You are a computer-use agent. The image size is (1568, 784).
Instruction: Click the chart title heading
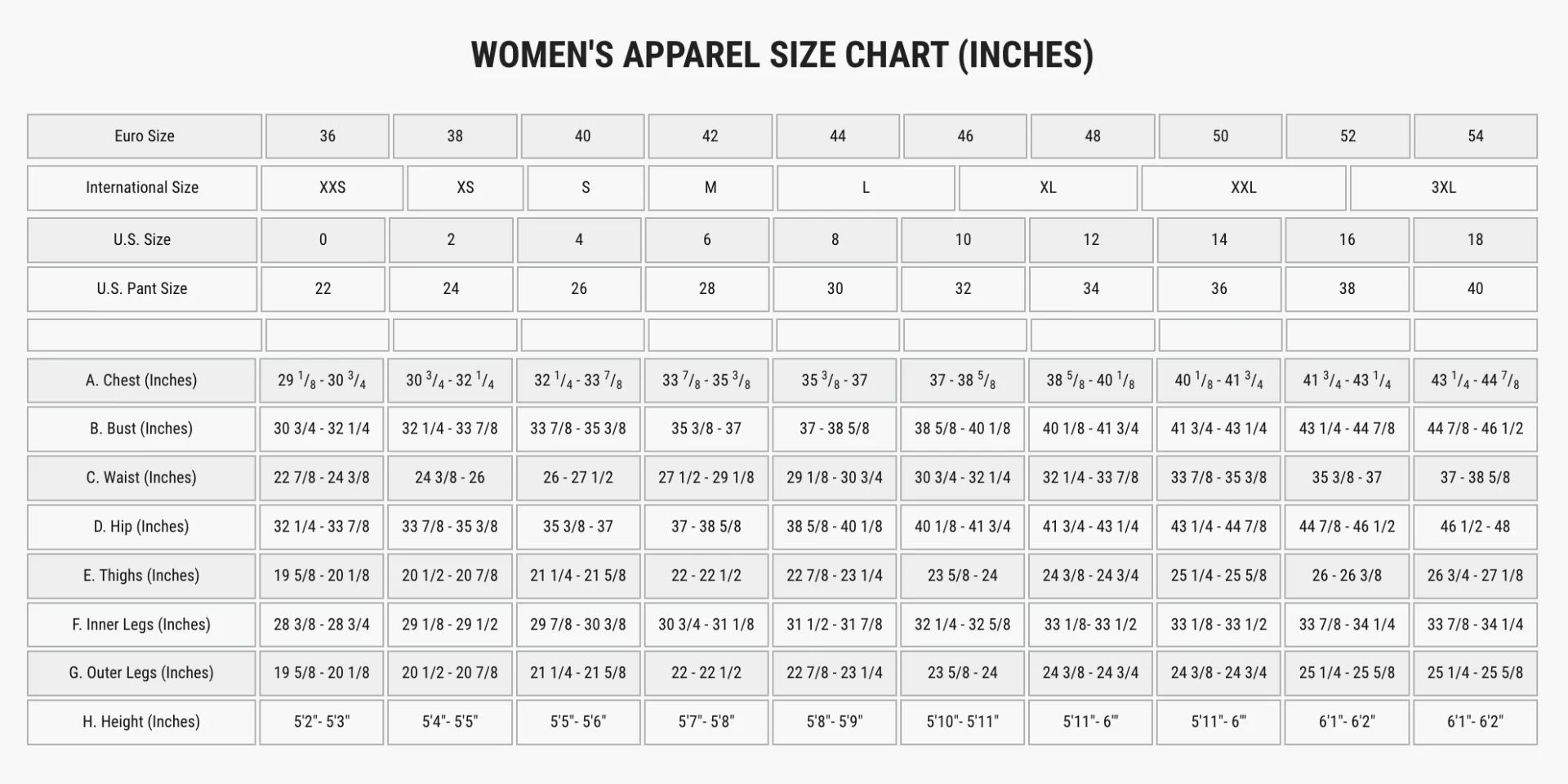coord(782,56)
